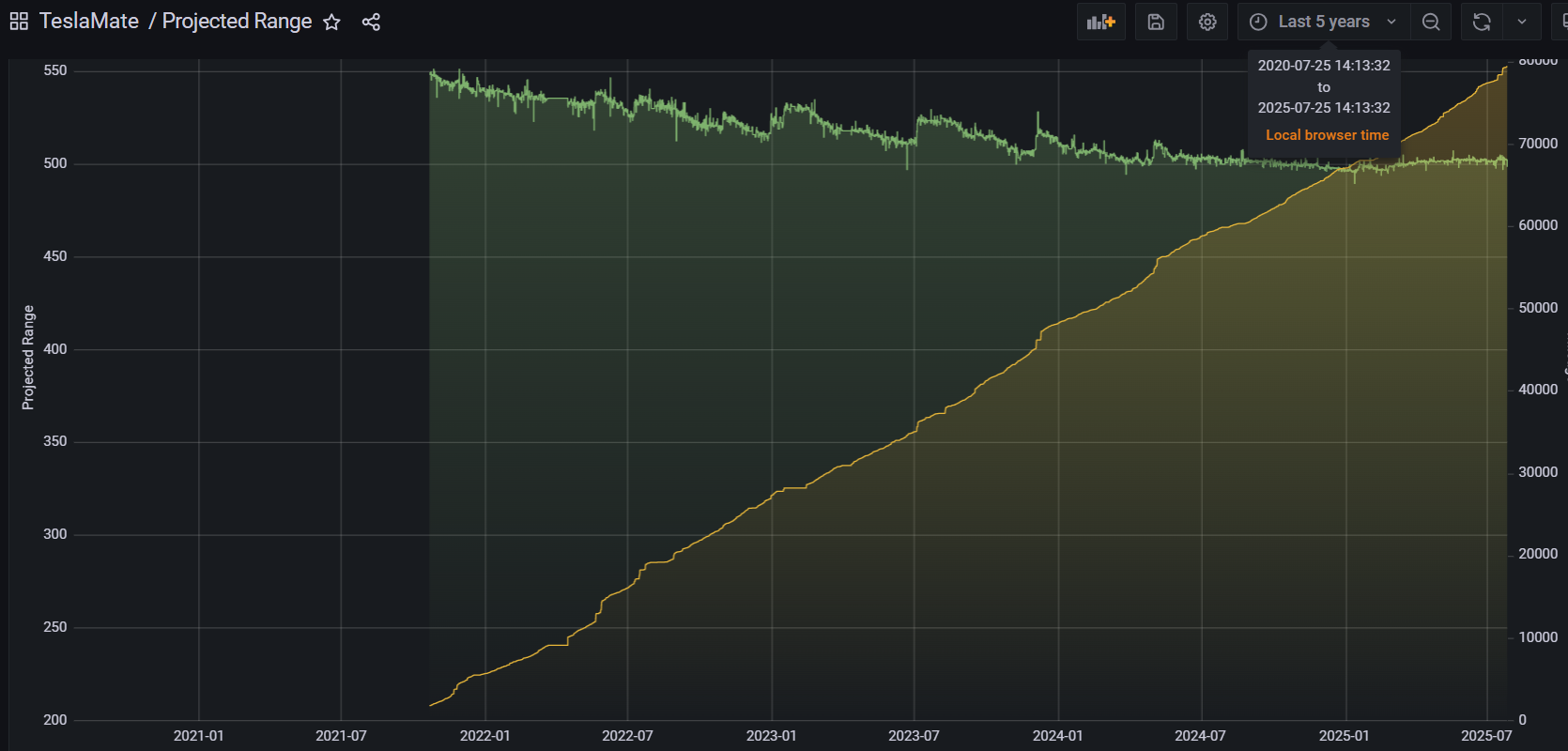The image size is (1568, 751).
Task: Click the Add panel icon
Action: tap(1100, 22)
